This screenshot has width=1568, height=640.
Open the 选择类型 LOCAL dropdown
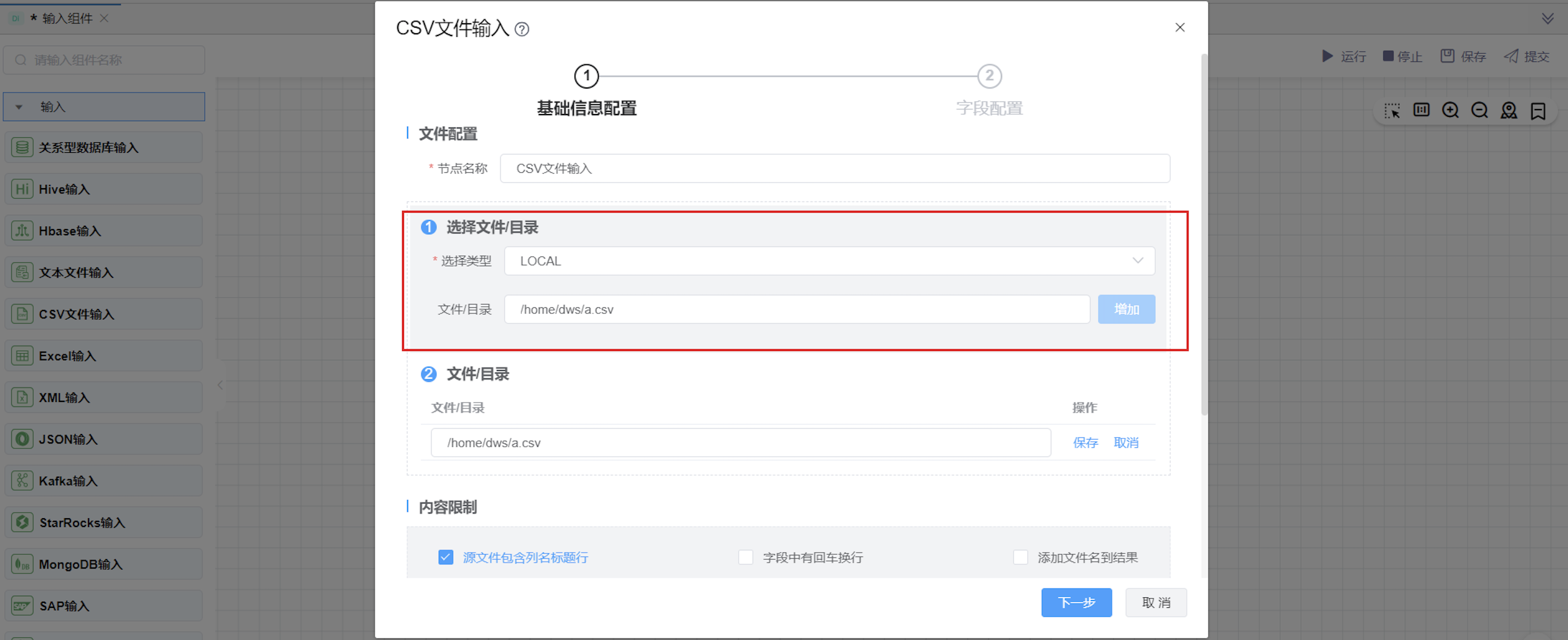[829, 261]
